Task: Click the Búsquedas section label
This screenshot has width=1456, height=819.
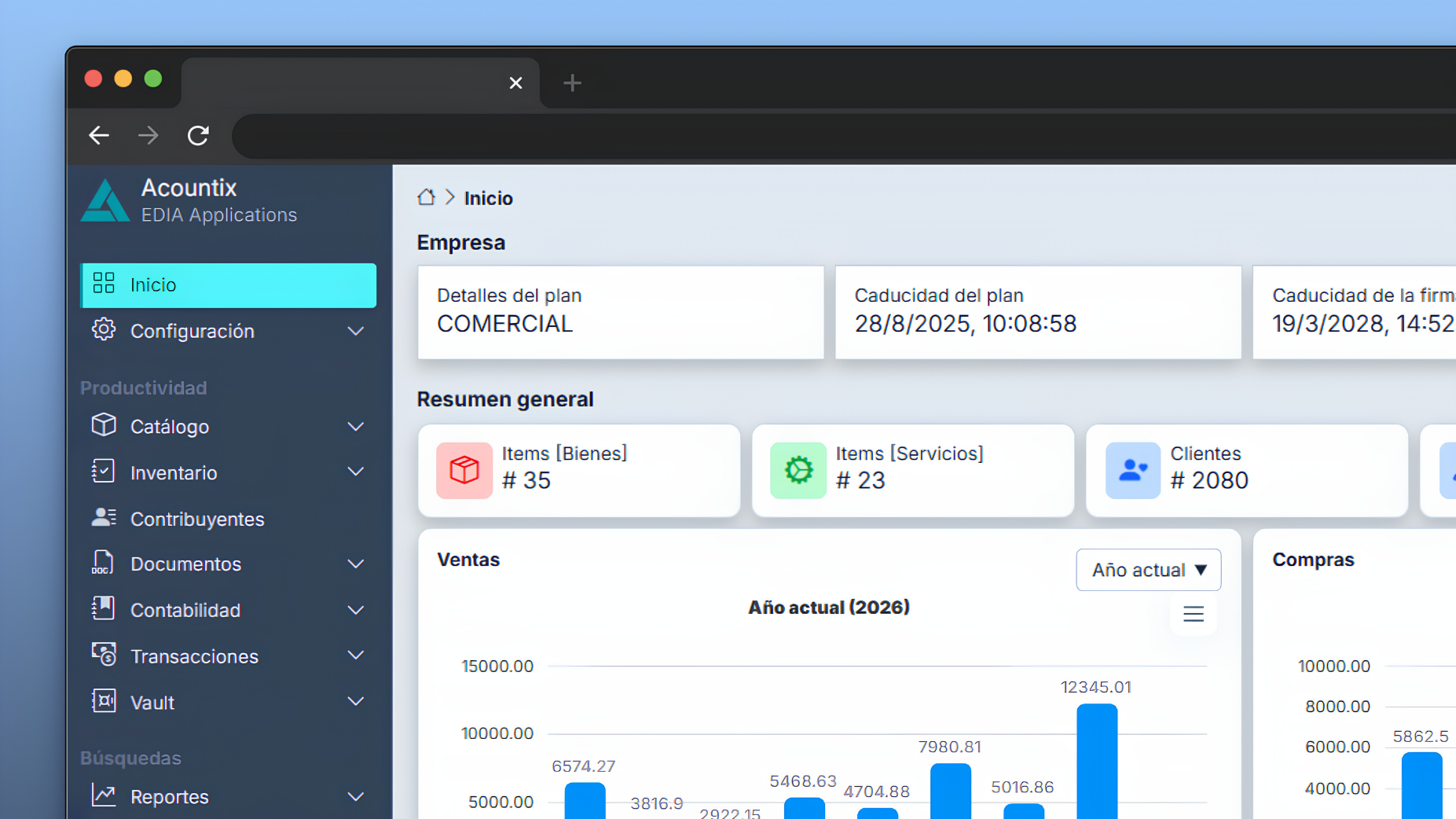Action: 130,758
